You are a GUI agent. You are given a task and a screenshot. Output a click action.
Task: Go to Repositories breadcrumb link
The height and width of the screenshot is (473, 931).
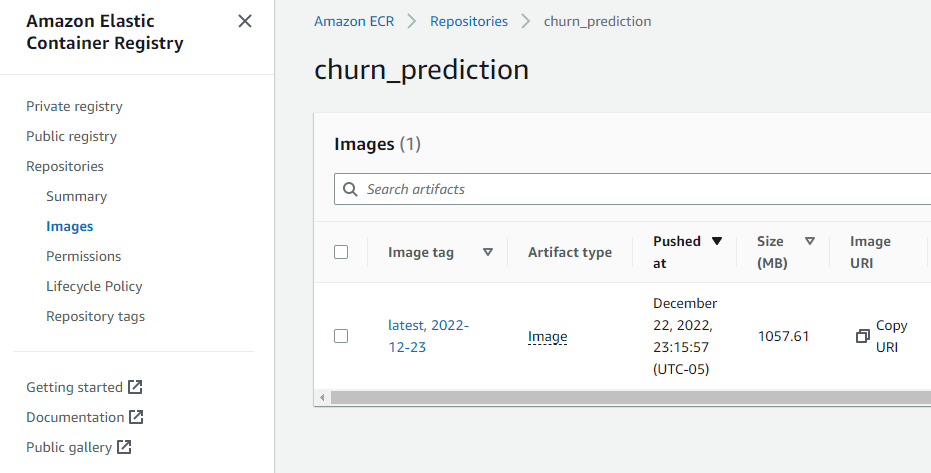[469, 21]
